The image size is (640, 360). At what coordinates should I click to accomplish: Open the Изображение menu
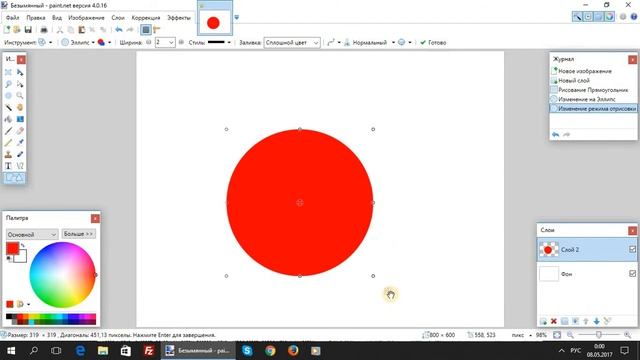coord(86,18)
